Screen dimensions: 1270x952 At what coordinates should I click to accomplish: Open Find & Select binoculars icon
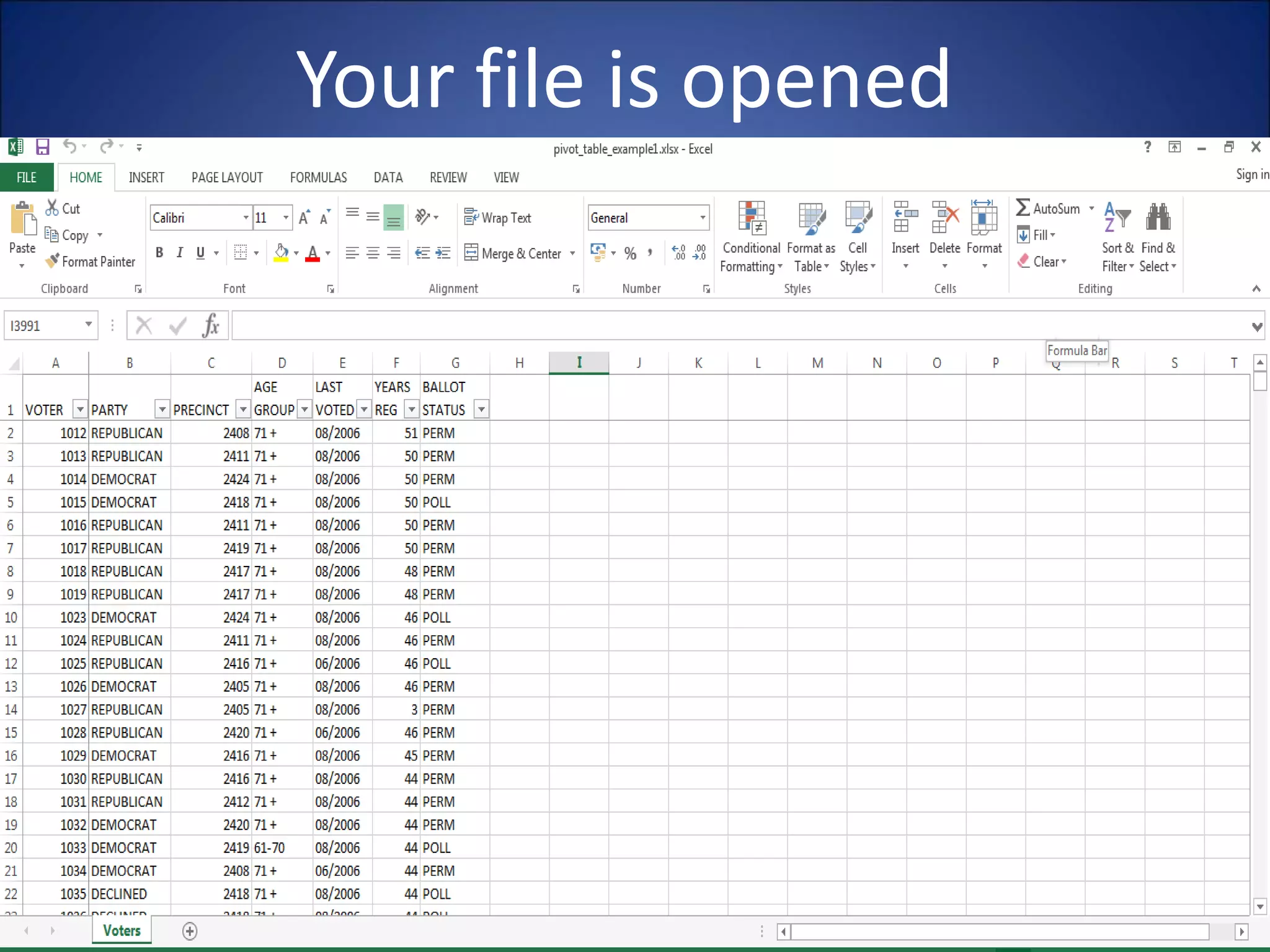tap(1158, 217)
